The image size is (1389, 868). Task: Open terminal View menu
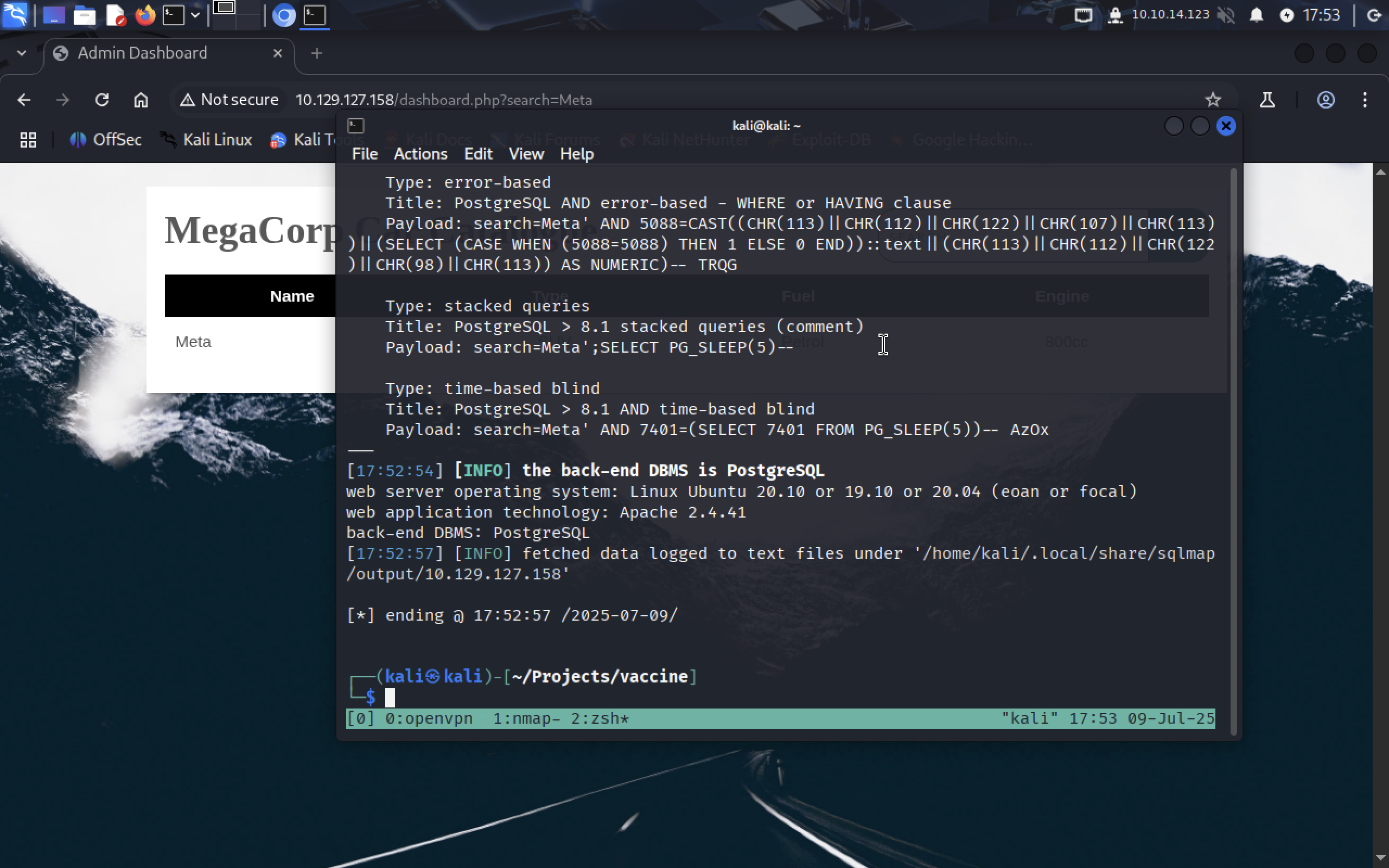tap(526, 154)
